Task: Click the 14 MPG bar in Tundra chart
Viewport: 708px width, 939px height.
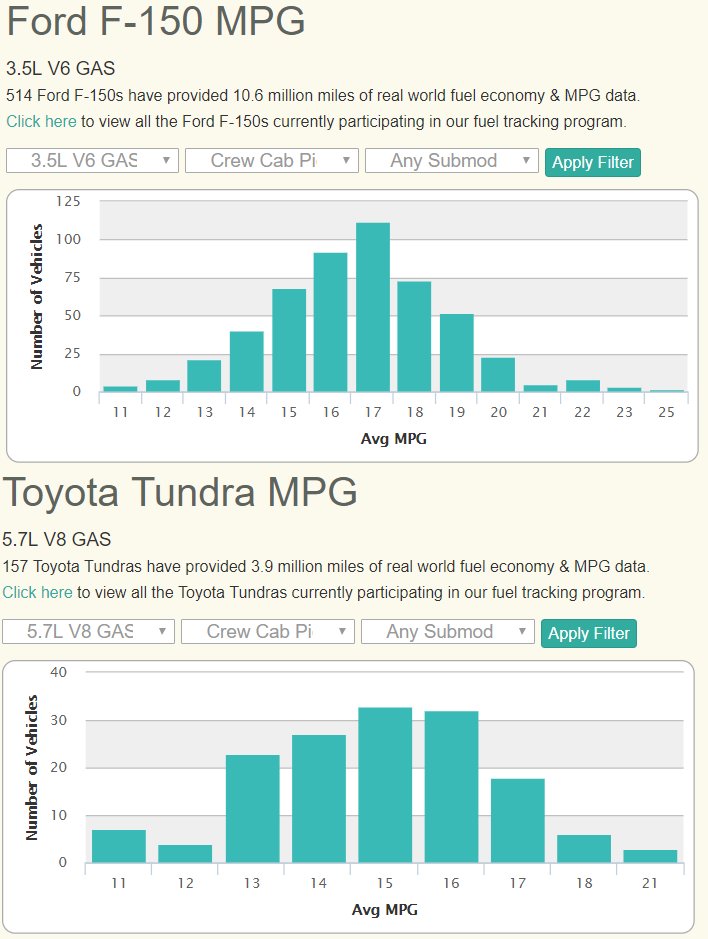Action: pos(319,799)
